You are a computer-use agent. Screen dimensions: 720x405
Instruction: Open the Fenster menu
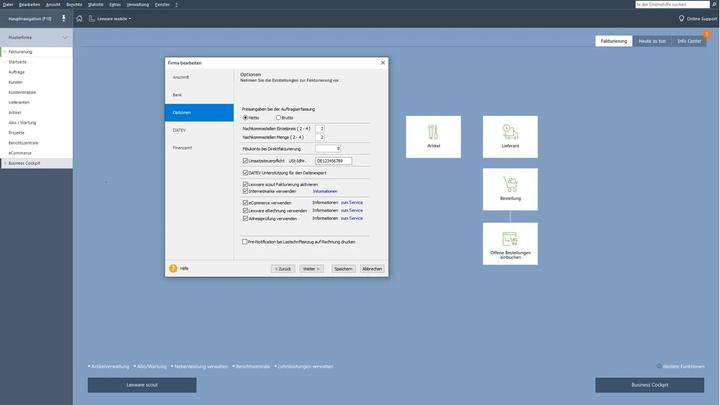click(x=162, y=4)
